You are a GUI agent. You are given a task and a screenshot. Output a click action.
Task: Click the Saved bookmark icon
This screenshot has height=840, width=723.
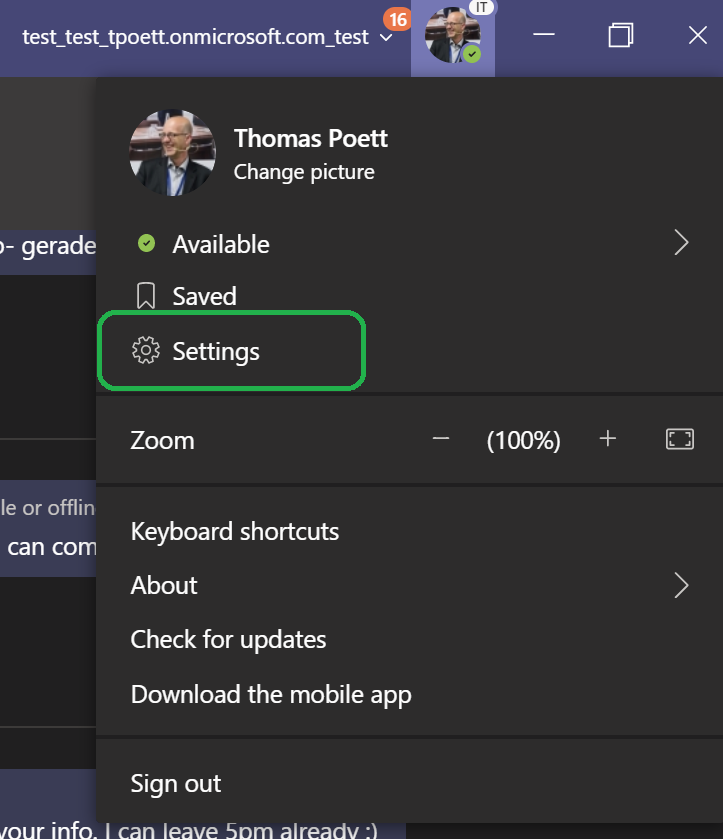coord(146,295)
